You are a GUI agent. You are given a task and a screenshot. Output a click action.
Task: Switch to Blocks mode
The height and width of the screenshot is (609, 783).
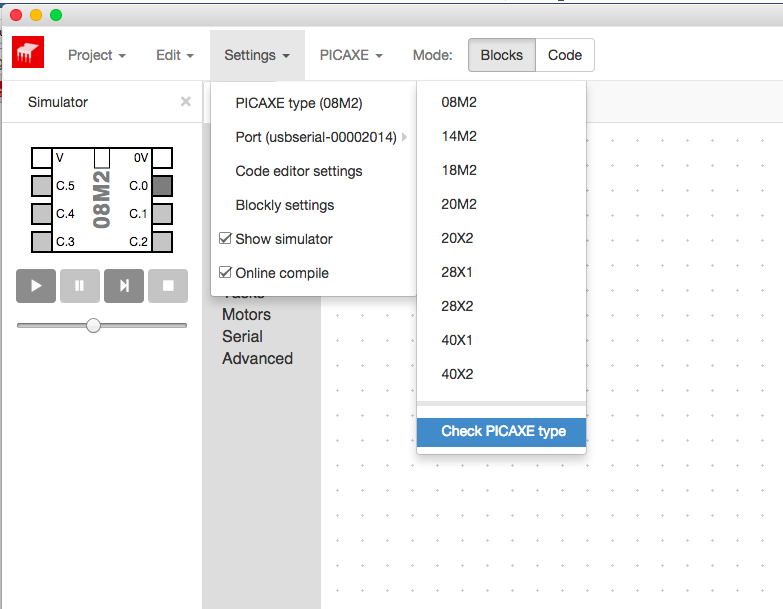[502, 55]
